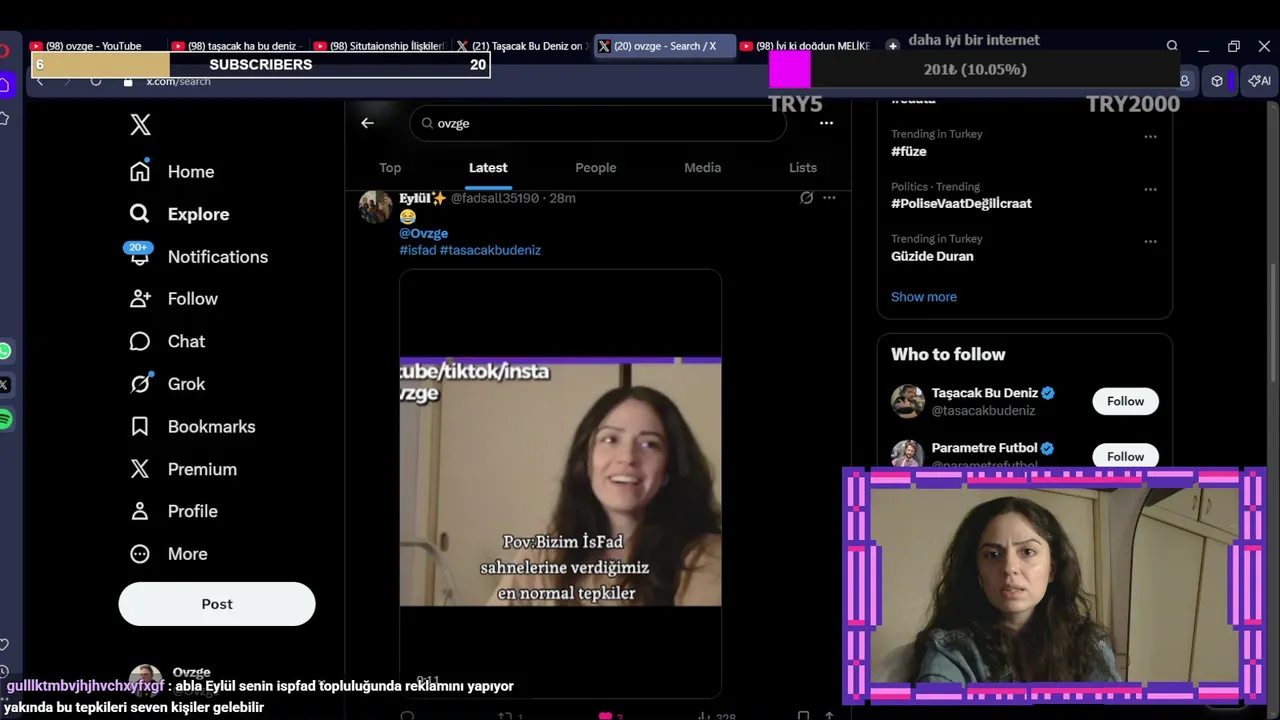Open Parametre Futbol profile name
Screen dimensions: 1280x720
(x=985, y=448)
